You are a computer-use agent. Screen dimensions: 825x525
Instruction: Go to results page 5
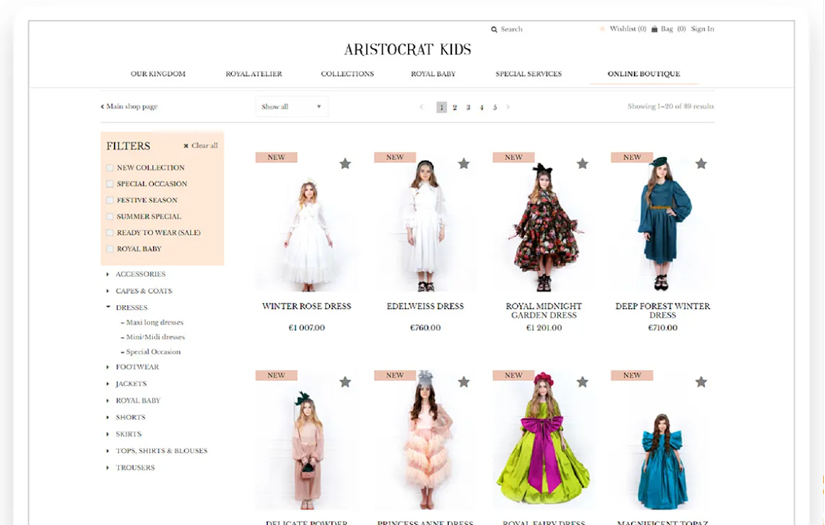click(x=495, y=107)
